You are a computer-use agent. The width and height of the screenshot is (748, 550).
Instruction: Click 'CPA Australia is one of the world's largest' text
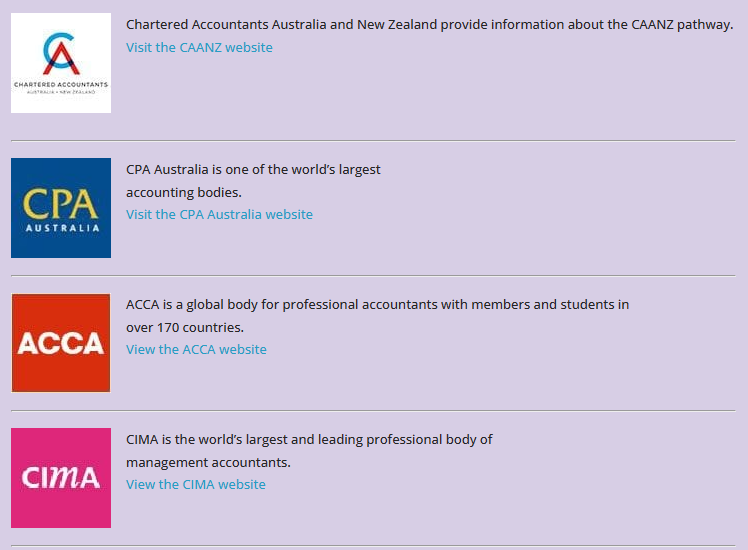(x=253, y=169)
